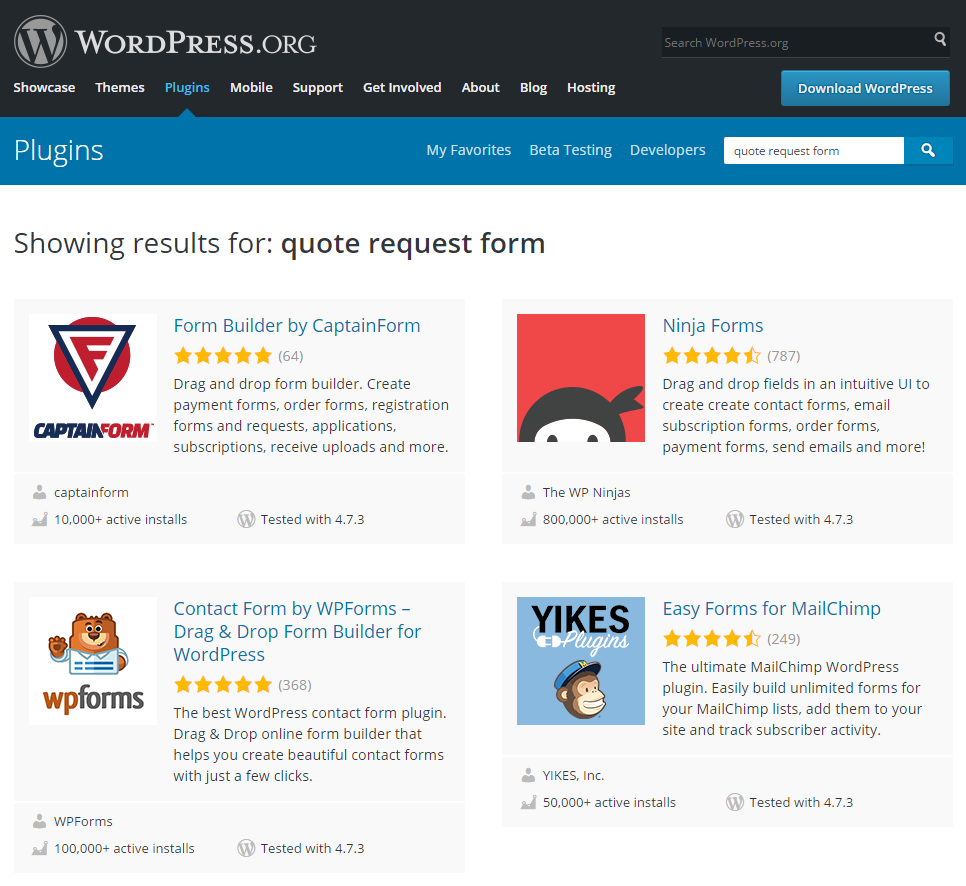
Task: Click the top search magnifier icon
Action: [940, 39]
